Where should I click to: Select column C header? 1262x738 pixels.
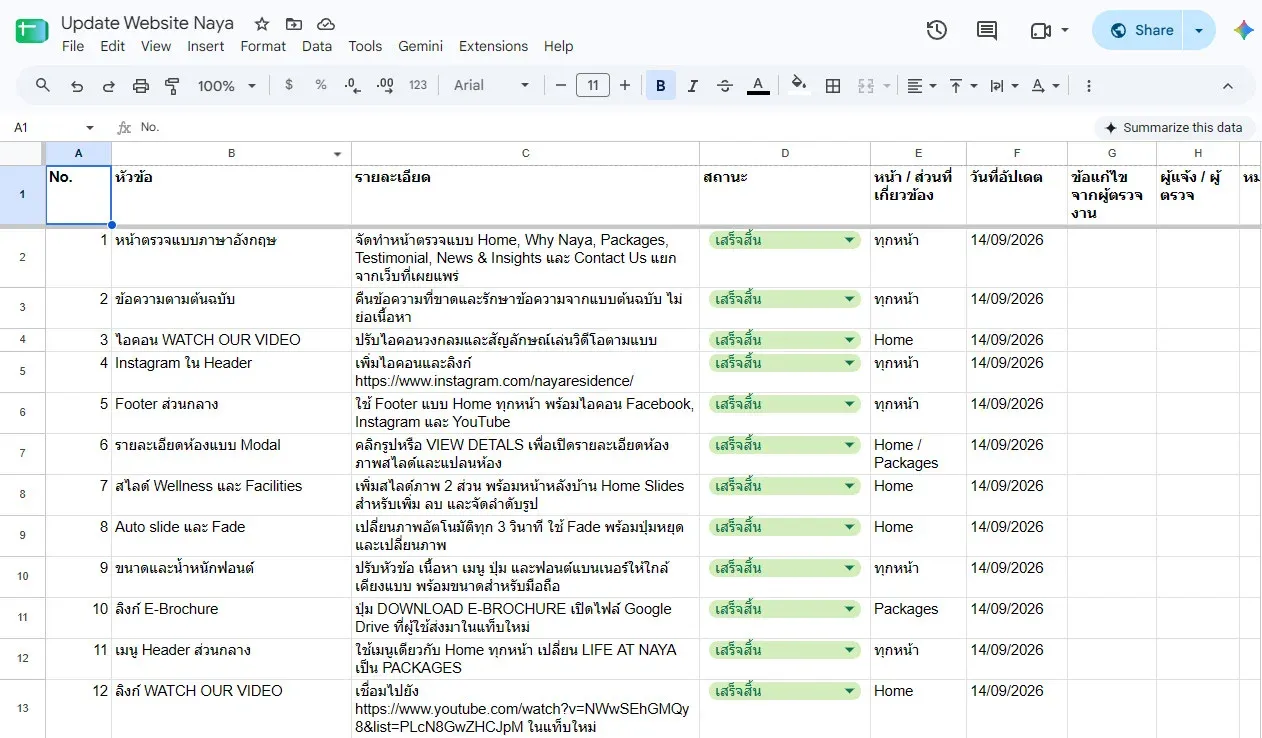(525, 153)
